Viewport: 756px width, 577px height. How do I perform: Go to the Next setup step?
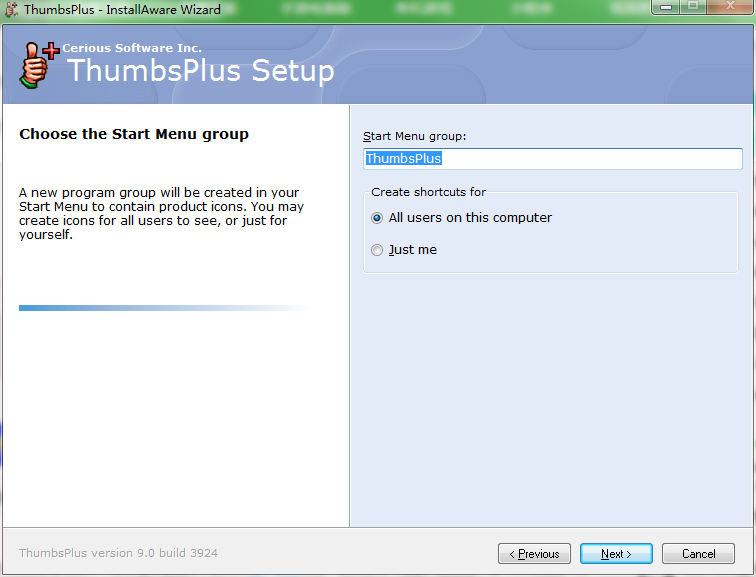pyautogui.click(x=616, y=553)
